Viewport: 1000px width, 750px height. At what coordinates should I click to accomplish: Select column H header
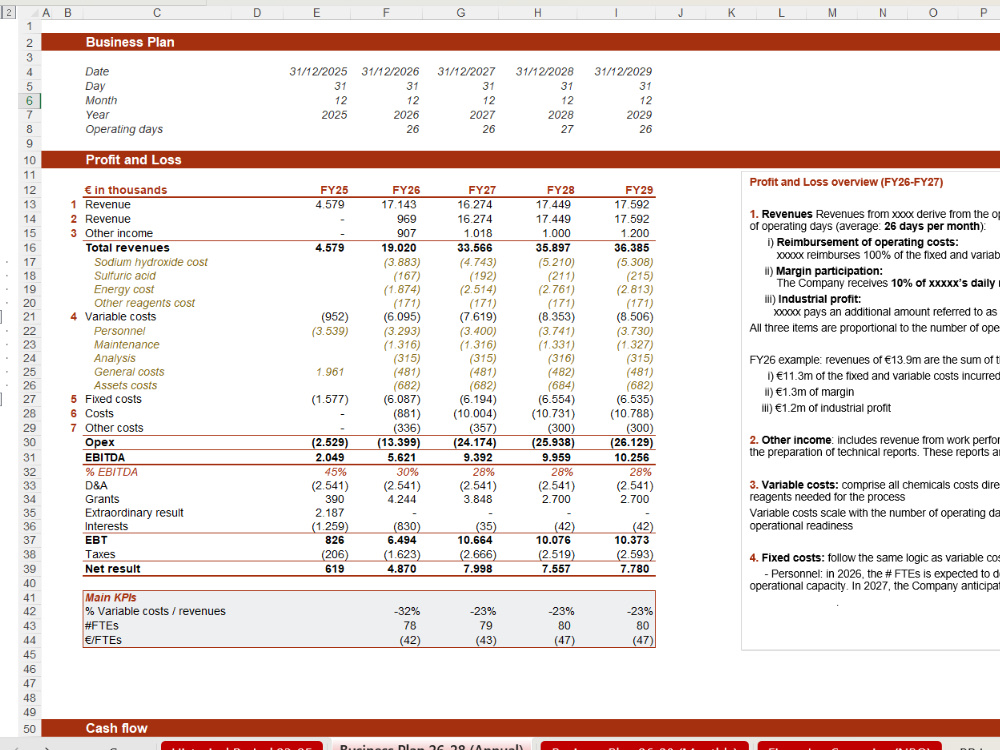(538, 13)
